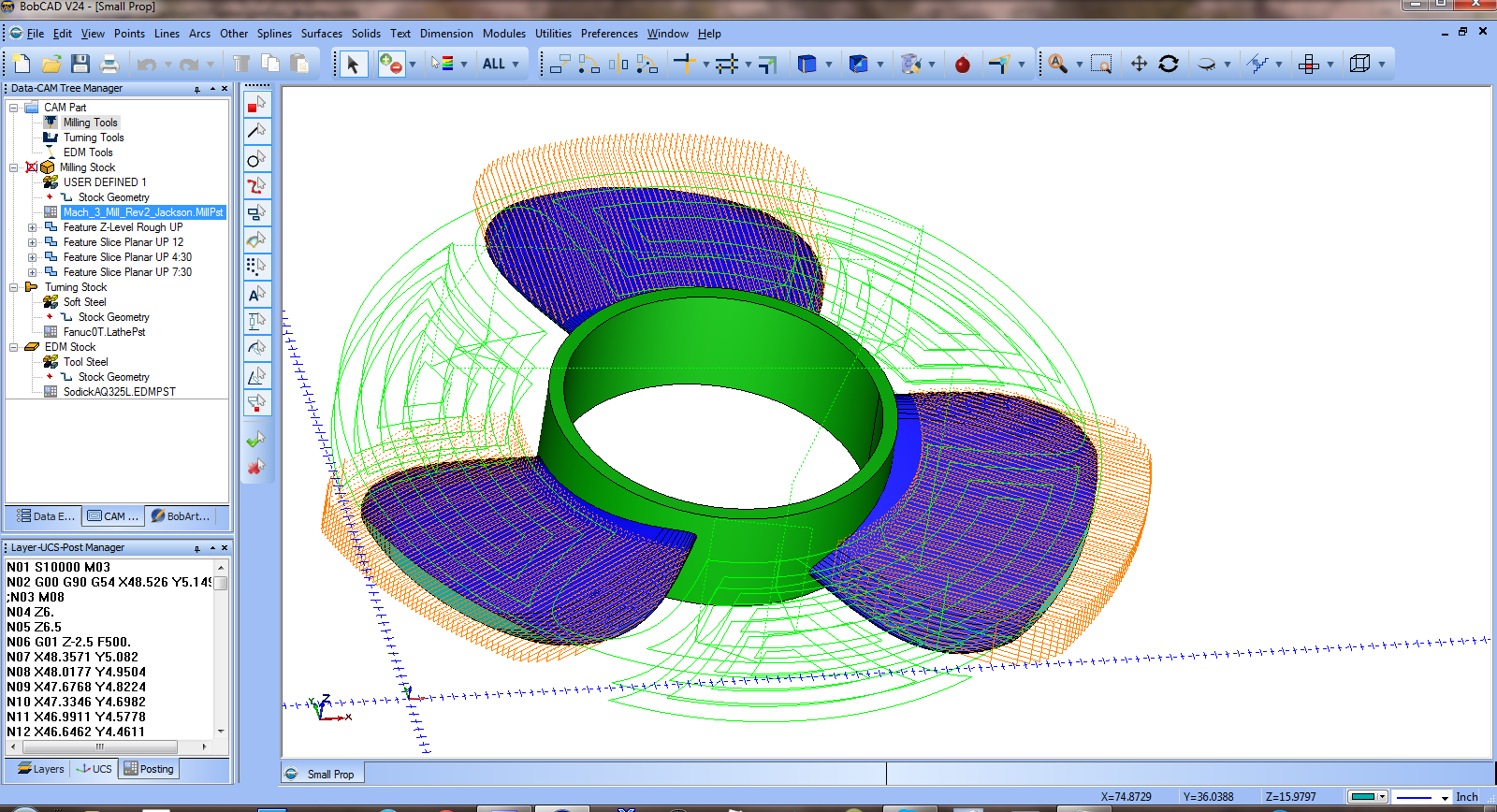Toggle the select arcs filter icon
The image size is (1497, 812).
[x=256, y=158]
